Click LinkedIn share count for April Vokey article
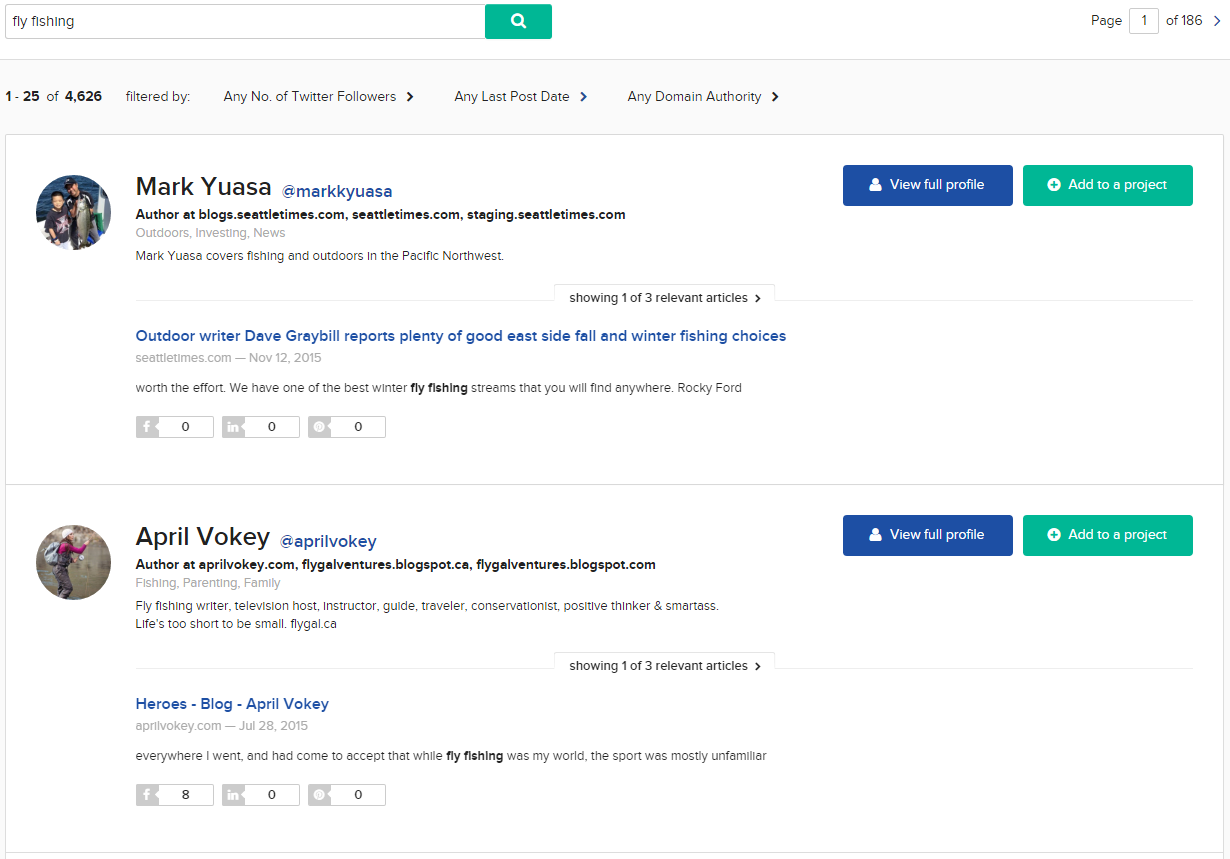 [x=261, y=795]
